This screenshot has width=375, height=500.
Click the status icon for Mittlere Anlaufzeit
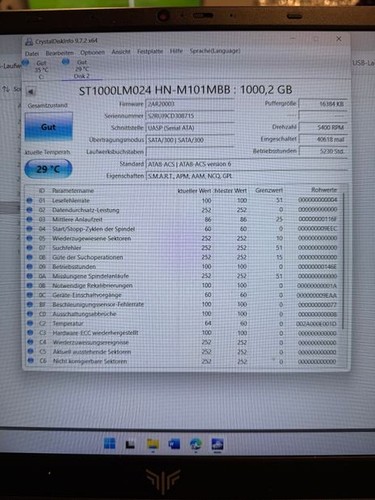29,219
